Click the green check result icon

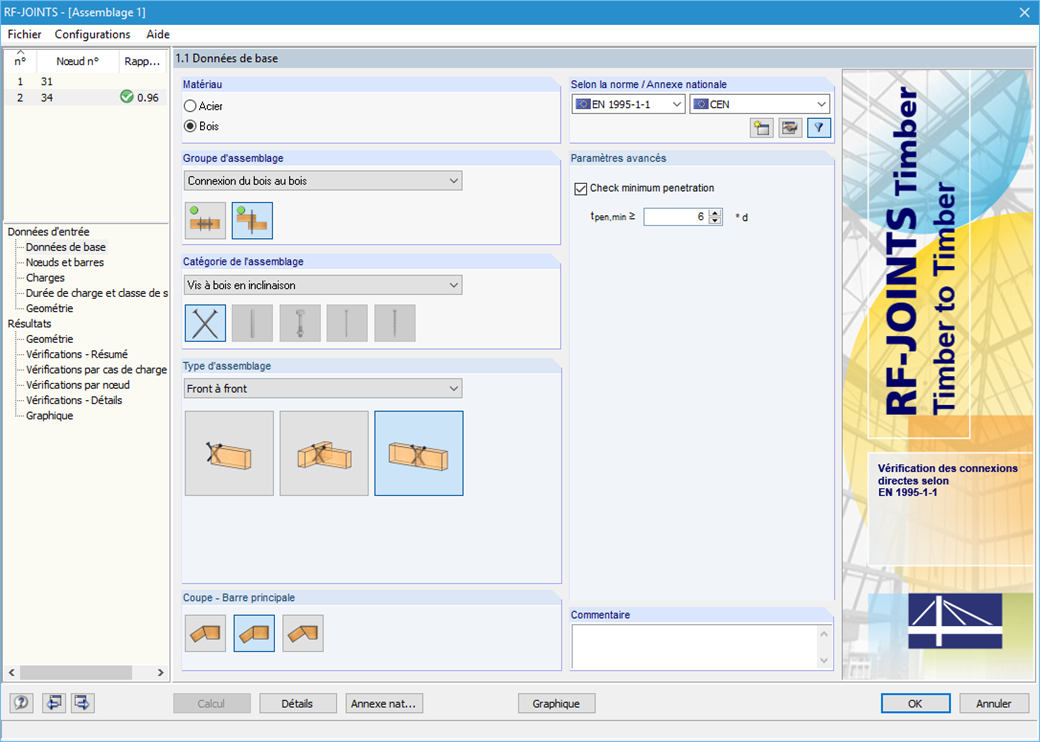127,97
